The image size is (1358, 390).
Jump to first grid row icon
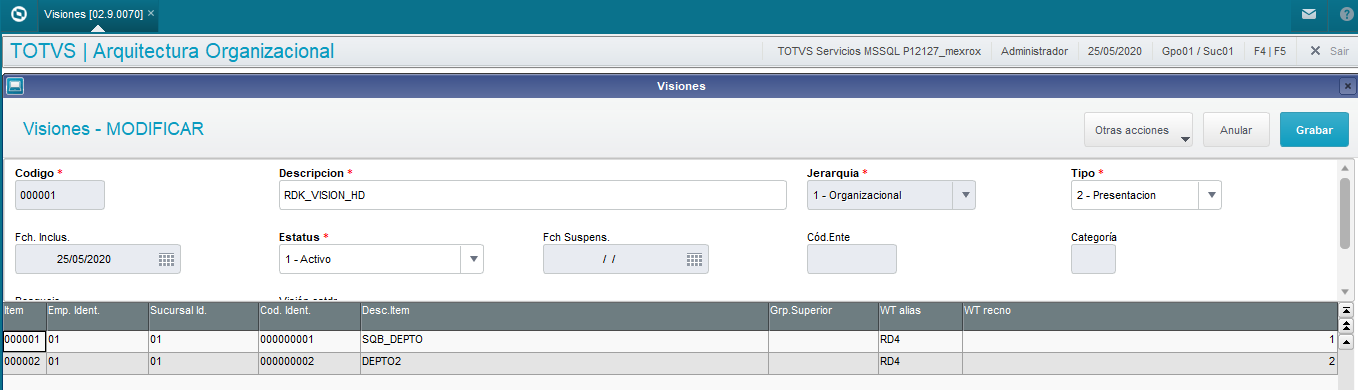click(x=1345, y=311)
